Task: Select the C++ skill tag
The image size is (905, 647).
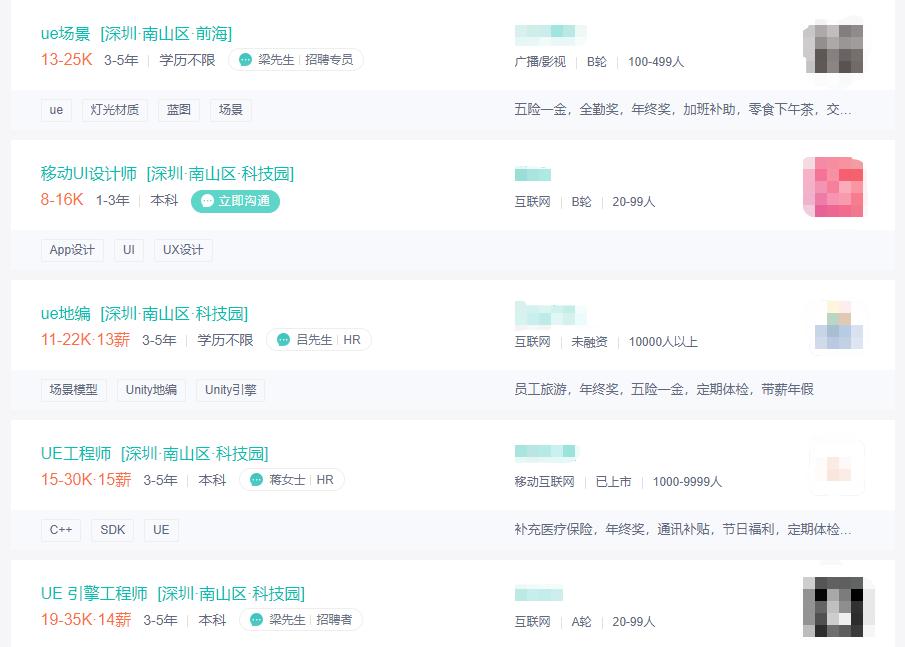Action: [x=61, y=529]
